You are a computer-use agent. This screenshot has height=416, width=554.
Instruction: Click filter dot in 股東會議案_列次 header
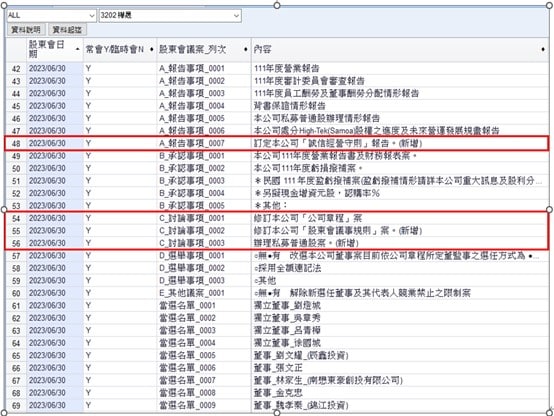pyautogui.click(x=246, y=49)
